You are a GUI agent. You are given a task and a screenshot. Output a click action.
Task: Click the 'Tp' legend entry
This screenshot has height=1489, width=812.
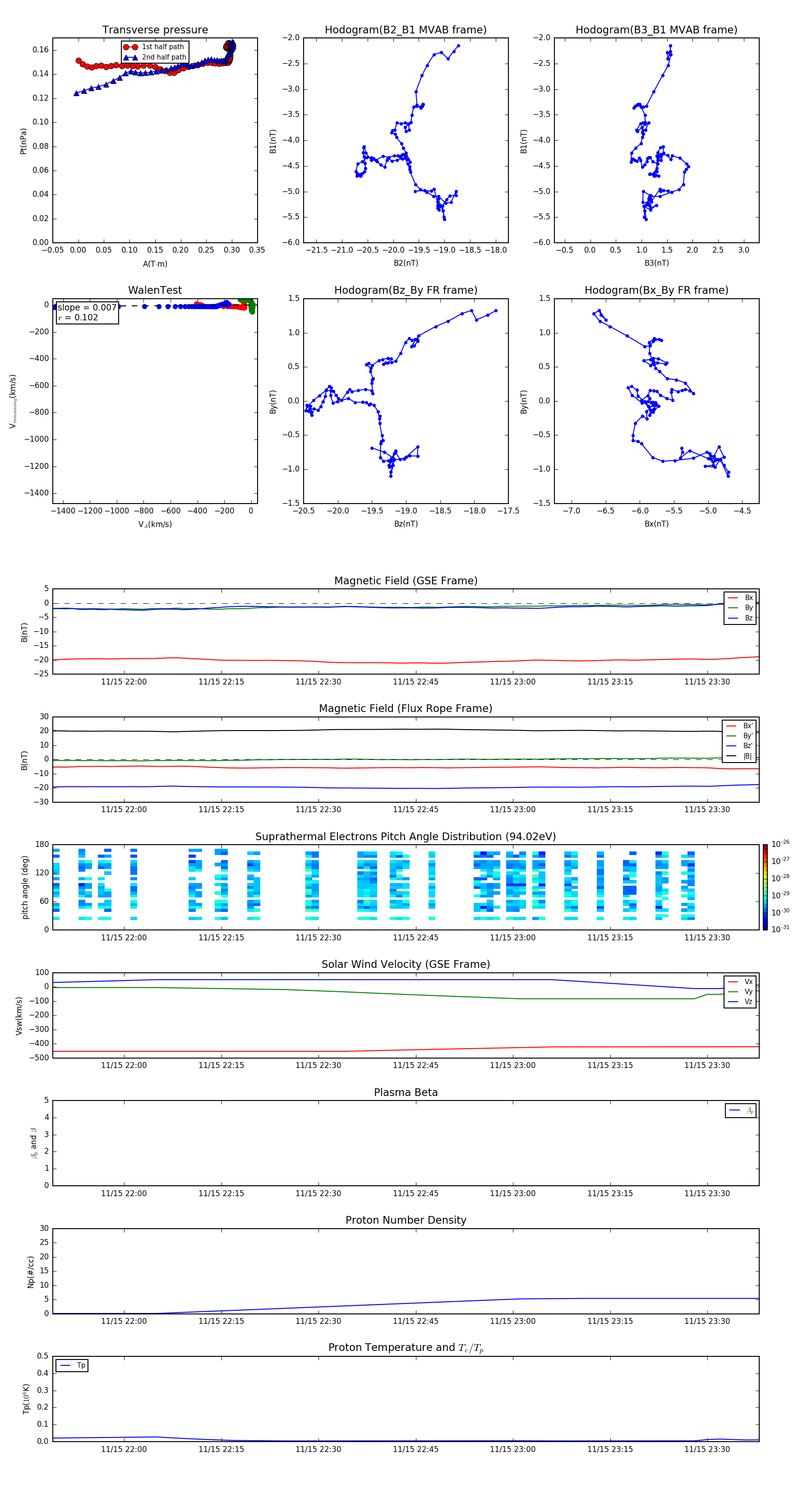pos(72,1366)
